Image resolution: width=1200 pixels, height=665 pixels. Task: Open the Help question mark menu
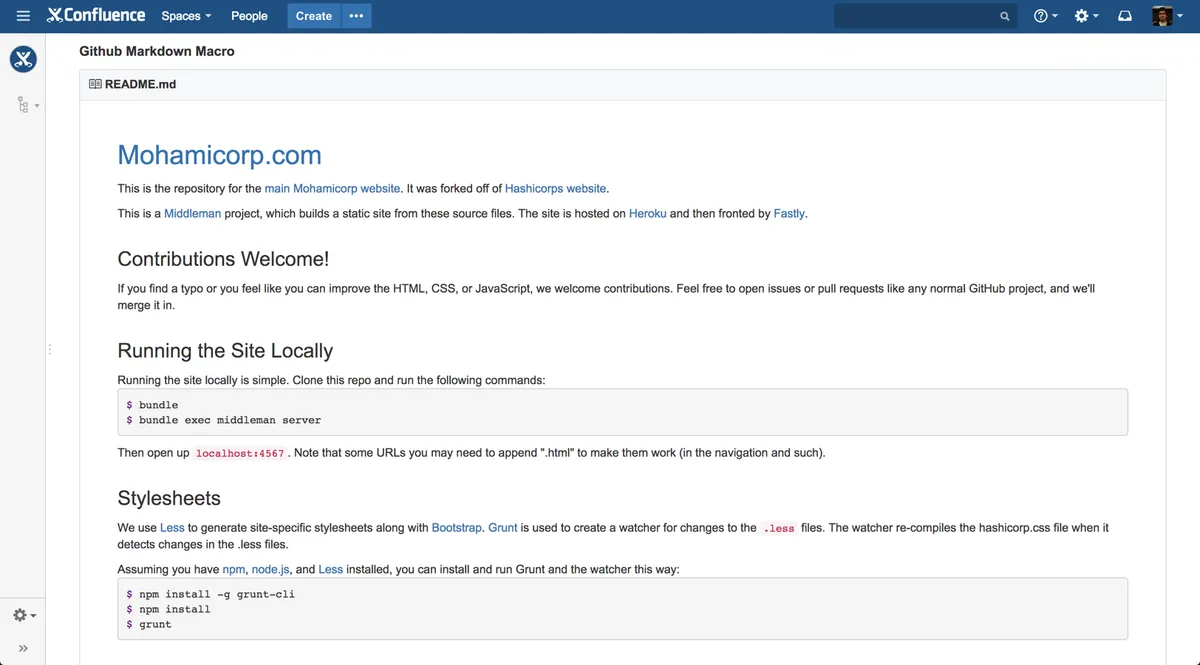point(1045,16)
